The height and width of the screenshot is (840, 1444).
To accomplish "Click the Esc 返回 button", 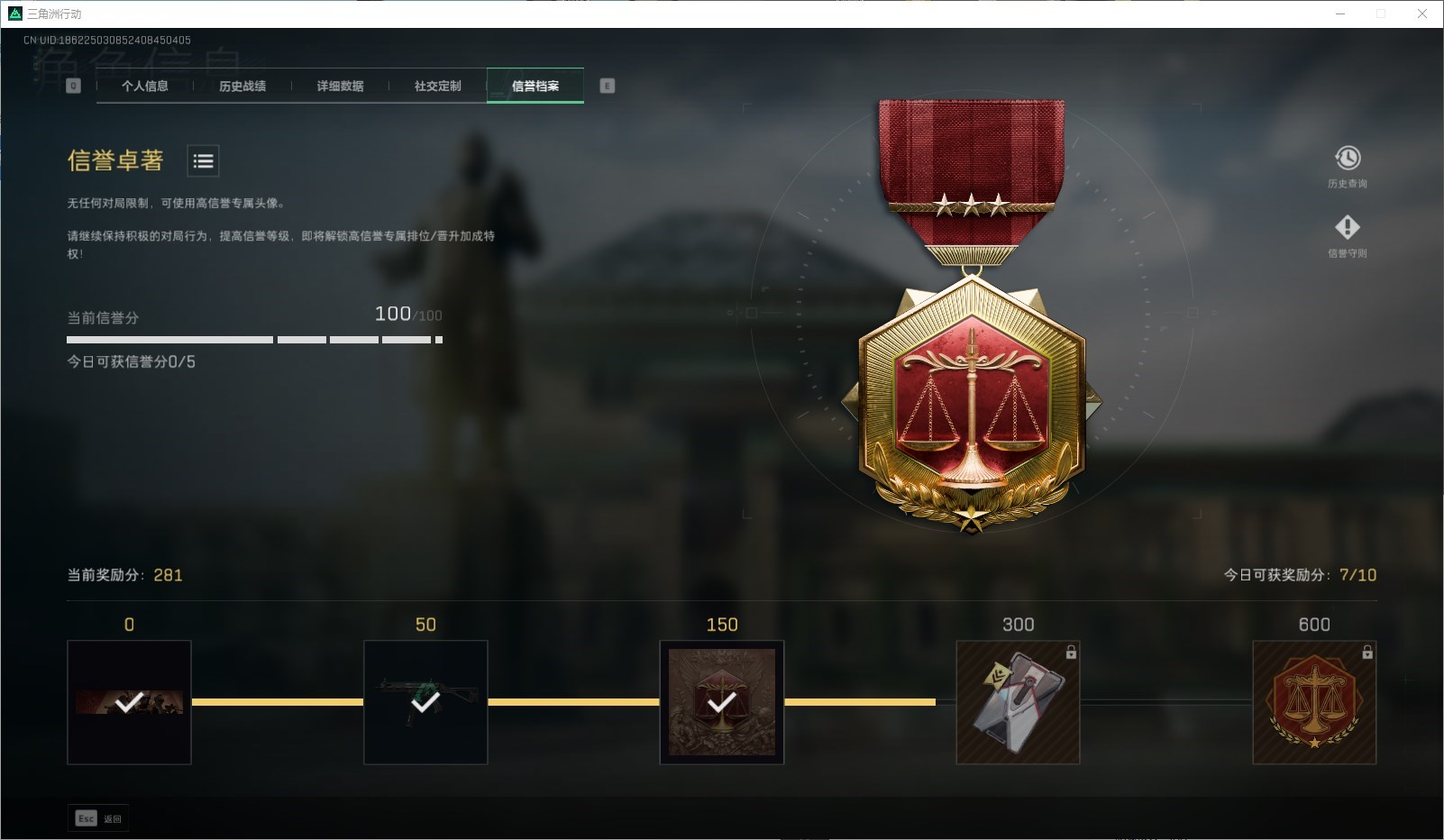I will pyautogui.click(x=98, y=818).
